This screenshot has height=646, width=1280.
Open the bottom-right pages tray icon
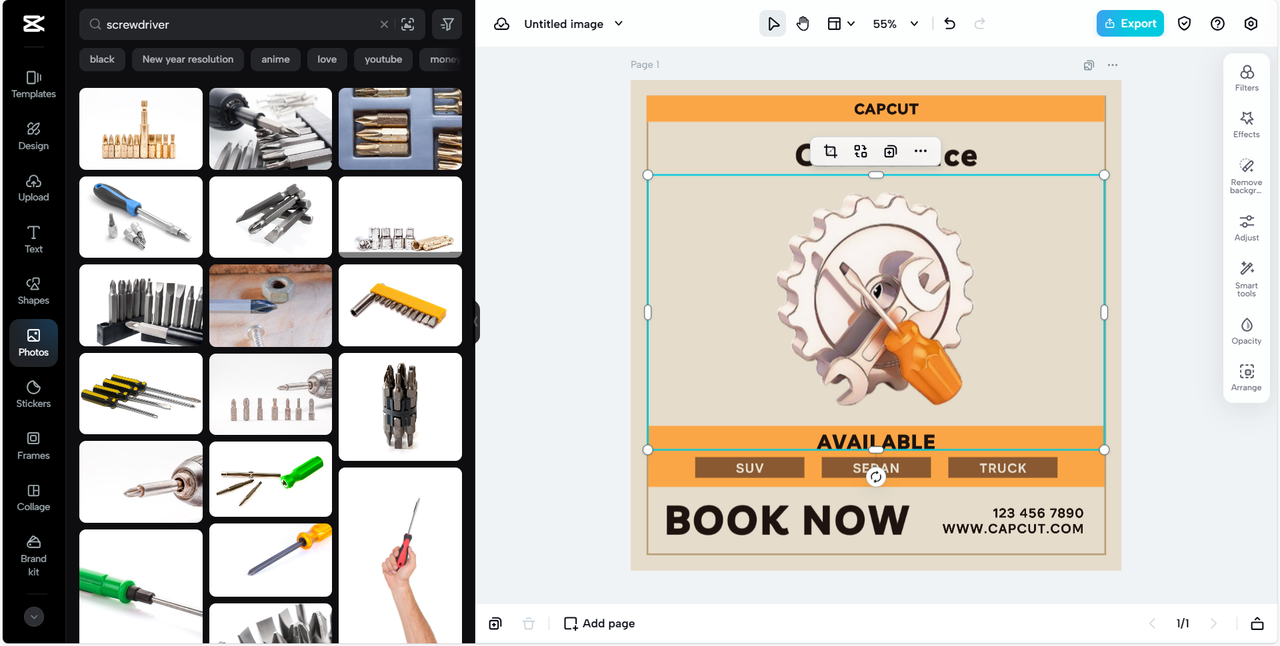pyautogui.click(x=1257, y=624)
